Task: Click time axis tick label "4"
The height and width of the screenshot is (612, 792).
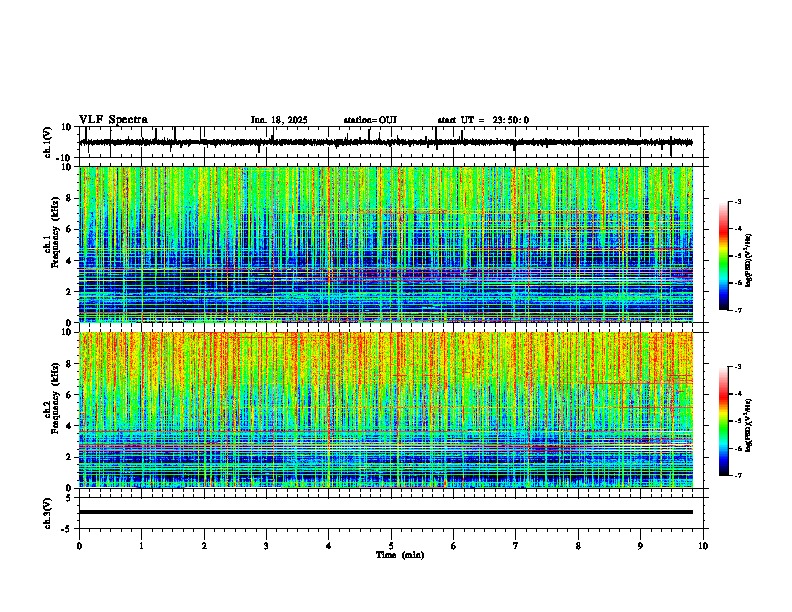Action: coord(329,546)
